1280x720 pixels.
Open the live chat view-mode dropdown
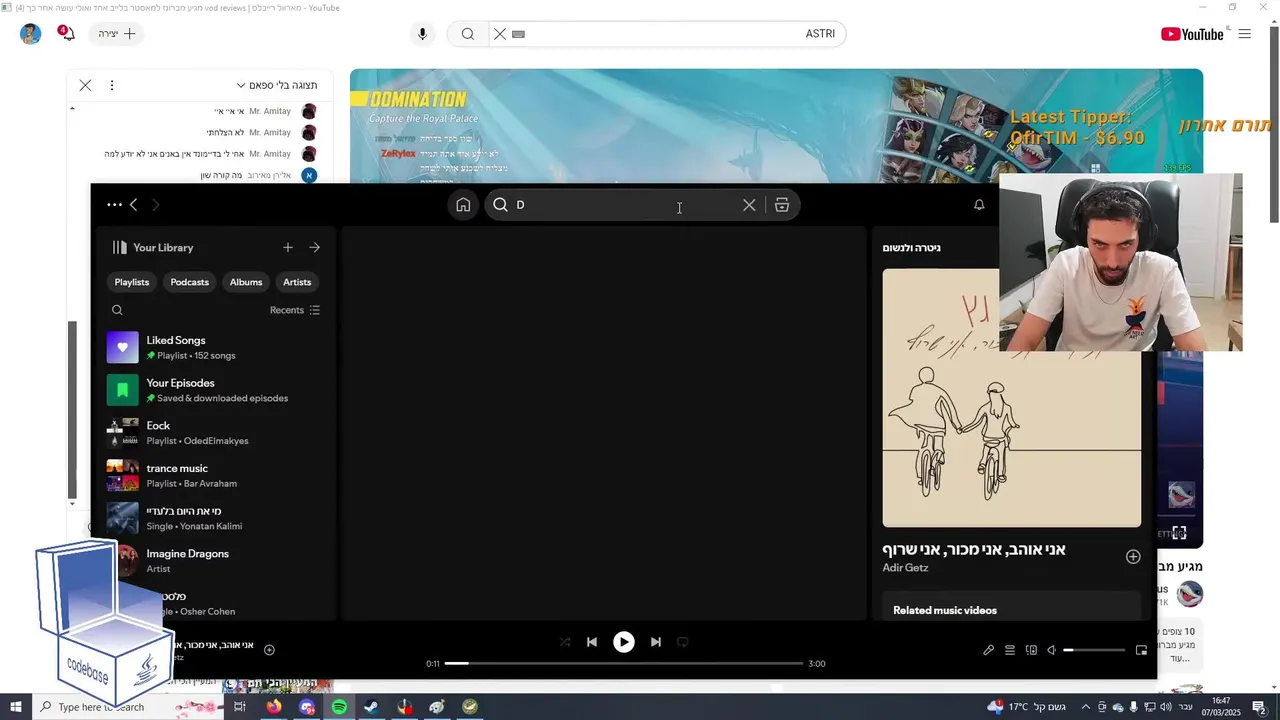click(x=277, y=85)
